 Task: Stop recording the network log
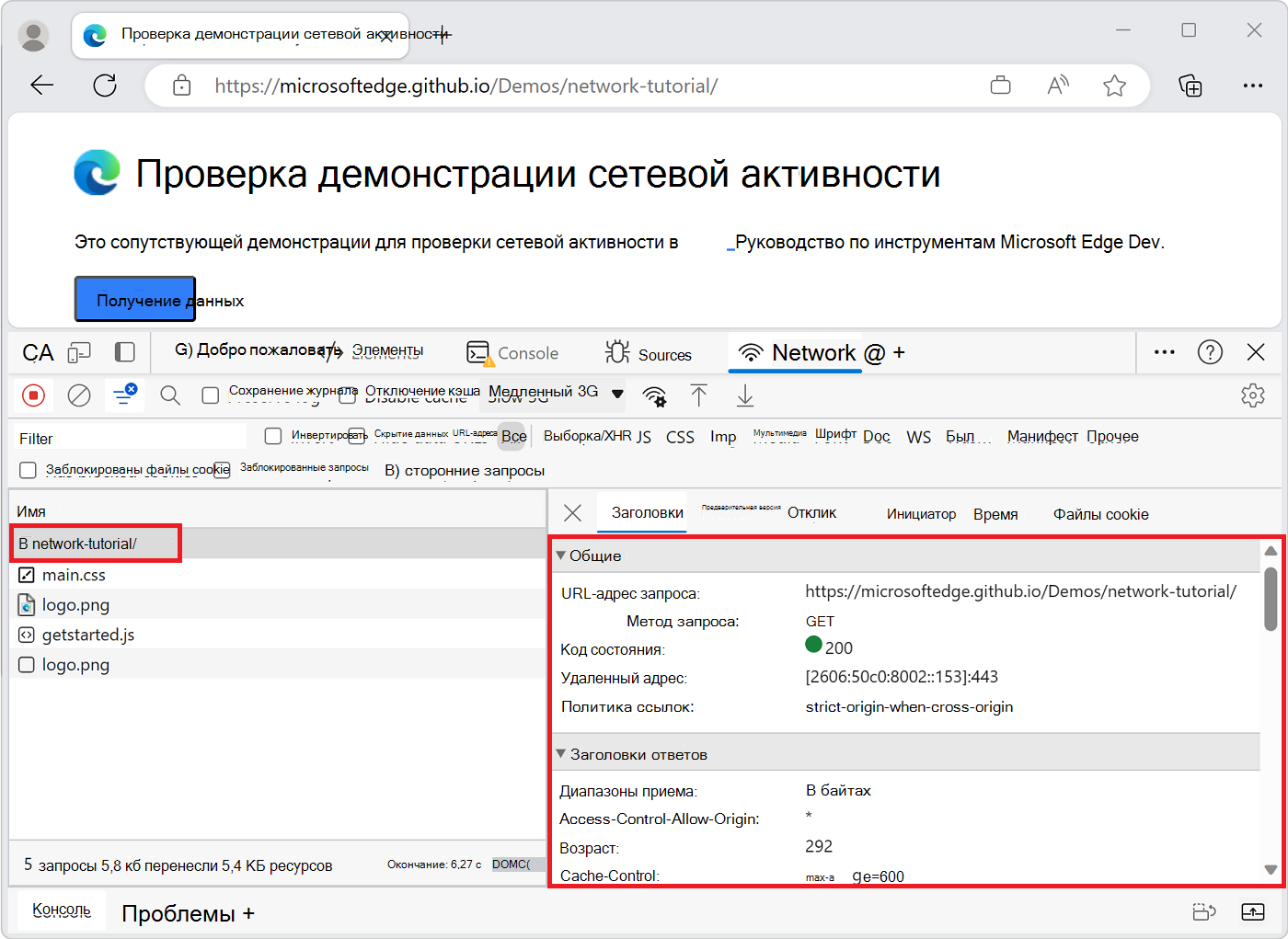[34, 395]
